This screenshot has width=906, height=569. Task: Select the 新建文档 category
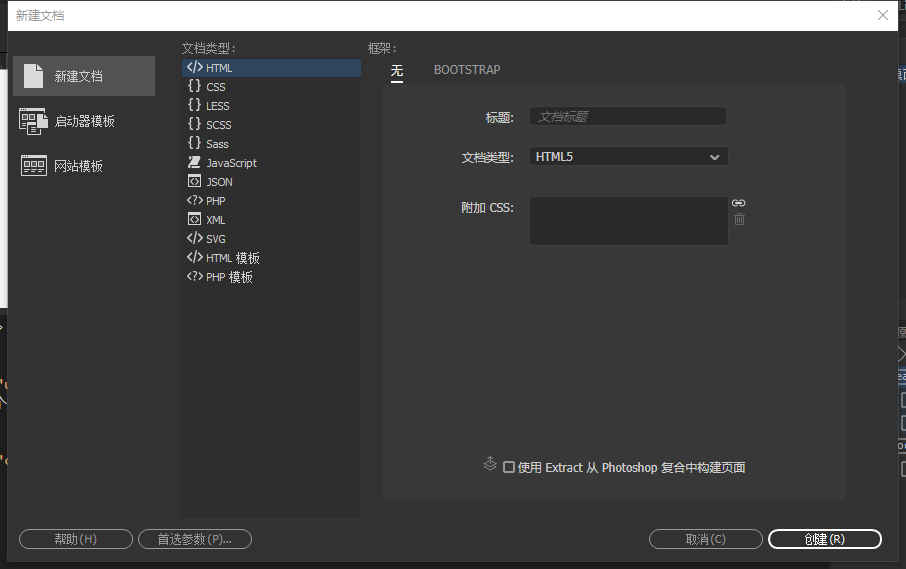(84, 76)
